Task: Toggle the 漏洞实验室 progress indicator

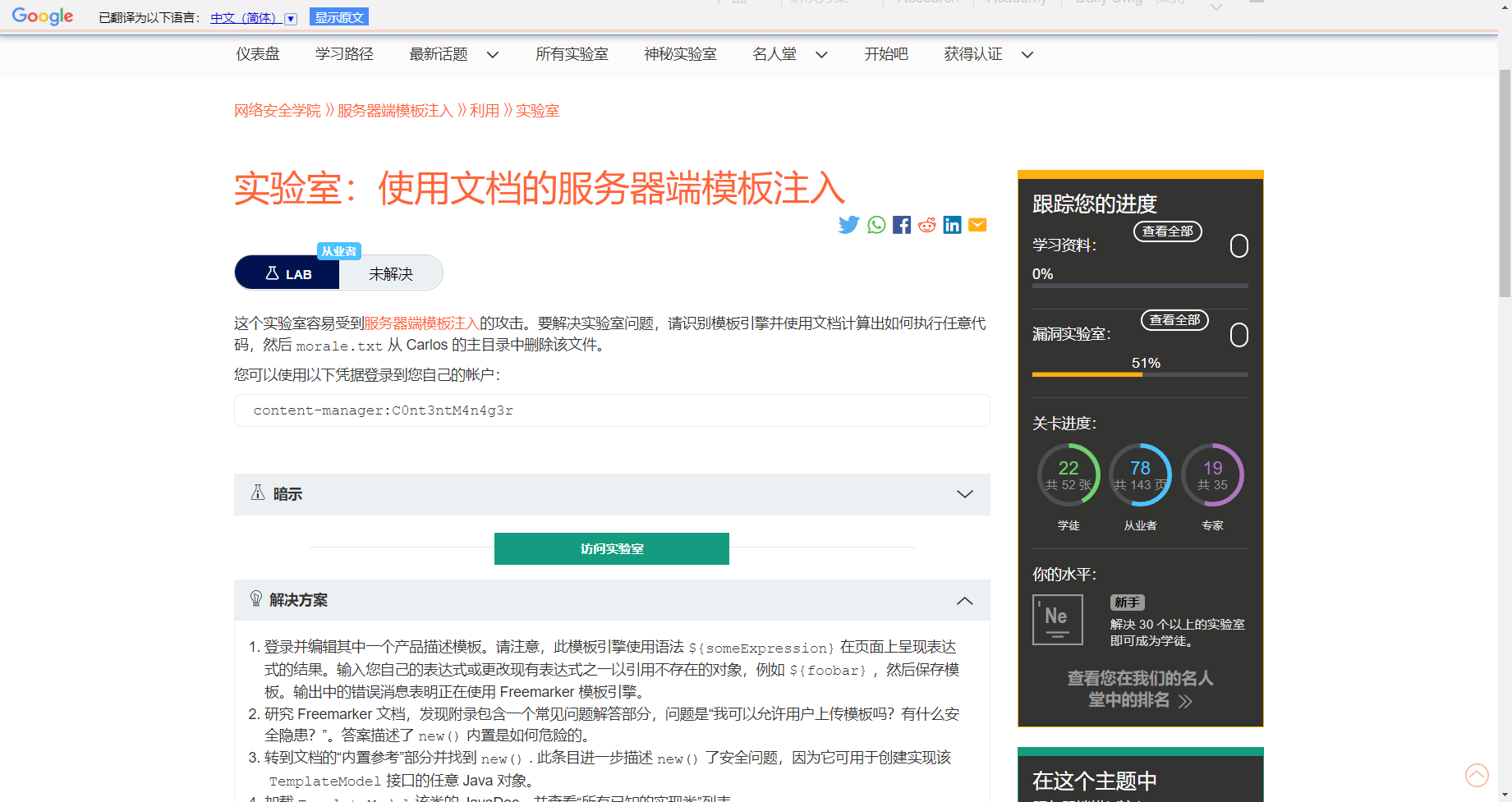Action: point(1239,335)
